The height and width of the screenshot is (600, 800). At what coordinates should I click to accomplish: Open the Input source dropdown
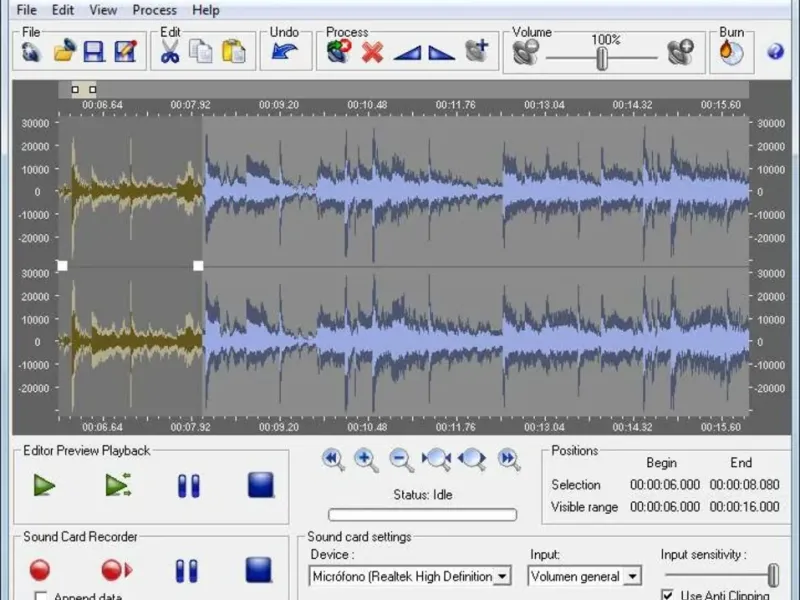(x=631, y=576)
